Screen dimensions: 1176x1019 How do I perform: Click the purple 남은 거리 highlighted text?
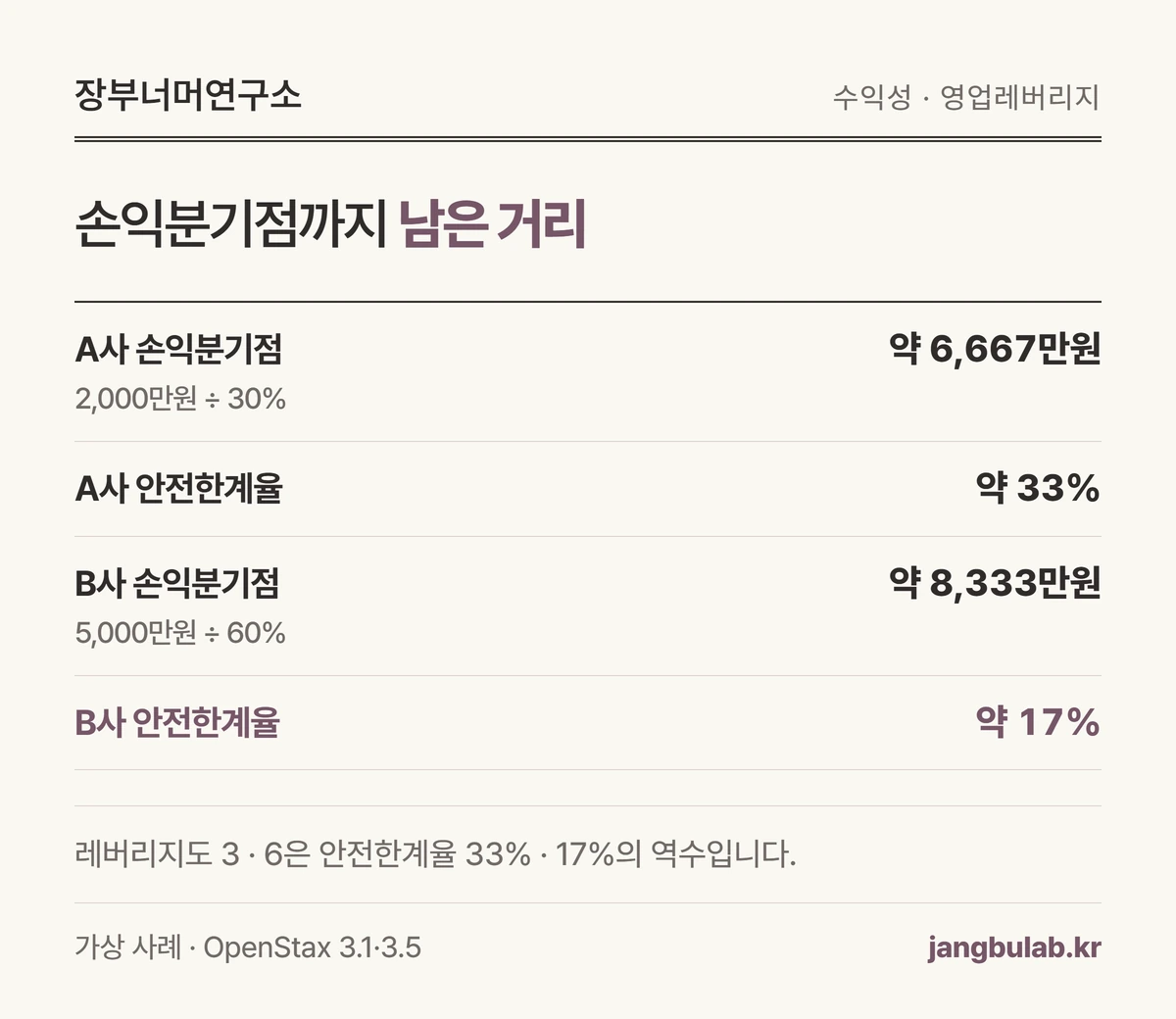pos(493,223)
